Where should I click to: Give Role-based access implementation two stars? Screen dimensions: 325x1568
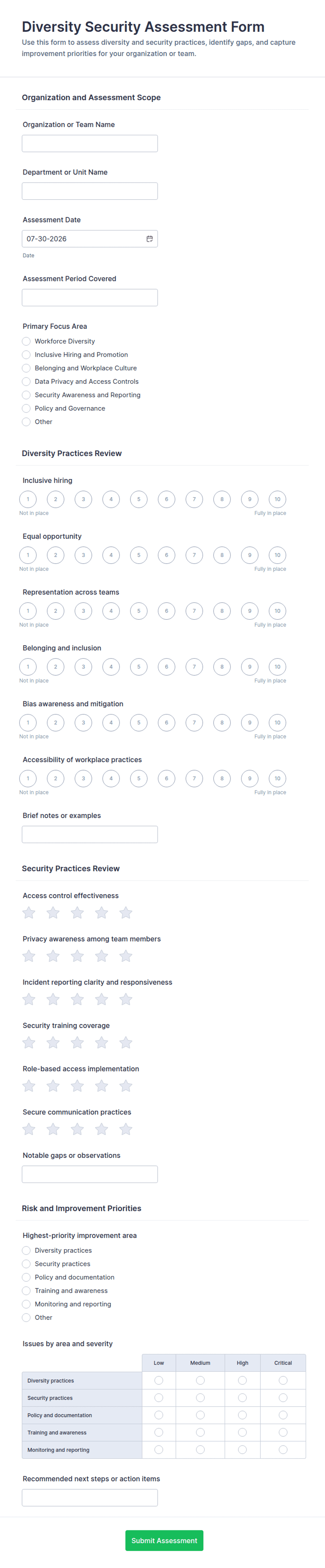(53, 1086)
